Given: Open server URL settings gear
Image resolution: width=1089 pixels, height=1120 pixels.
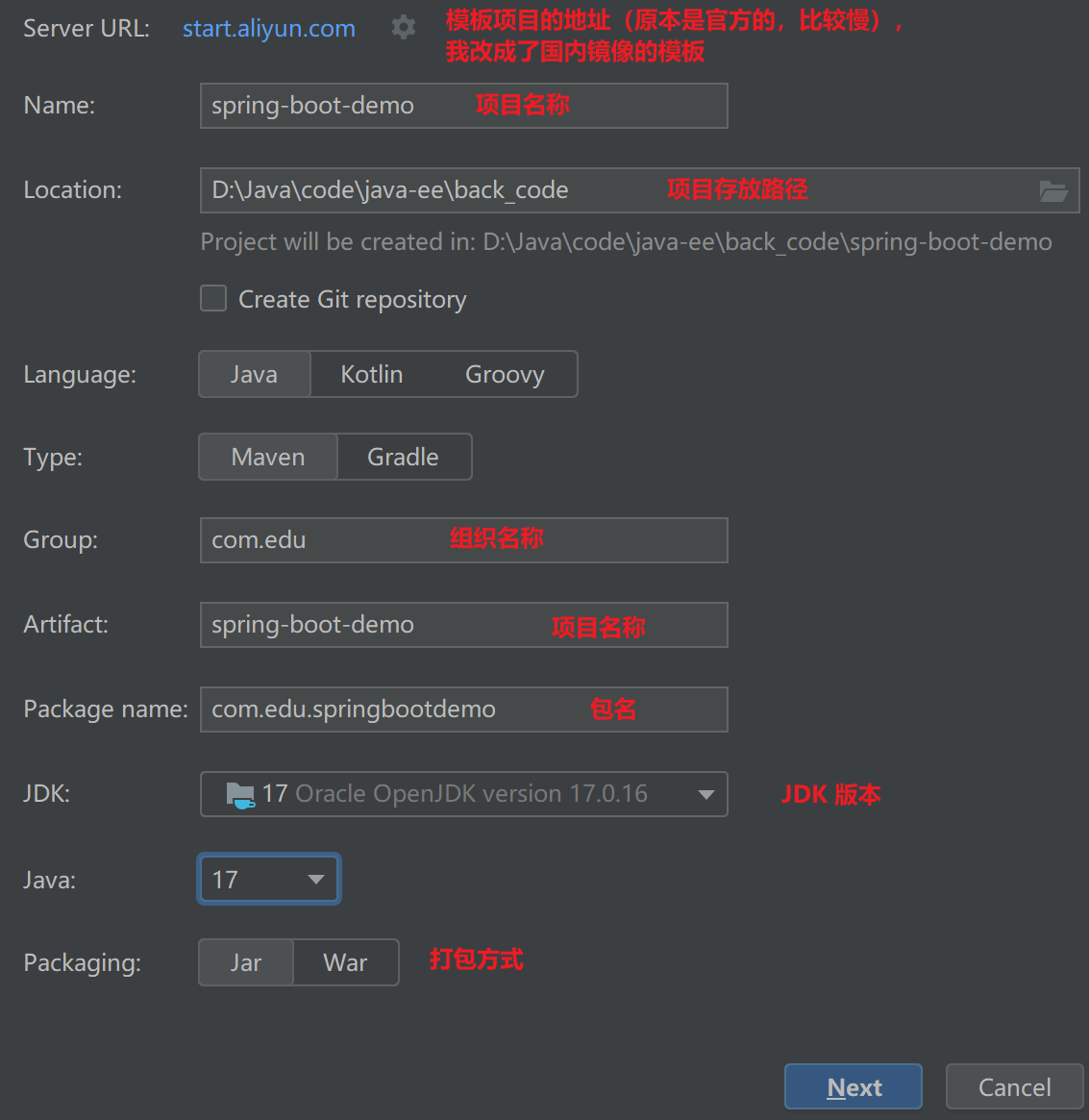Looking at the screenshot, I should (404, 28).
